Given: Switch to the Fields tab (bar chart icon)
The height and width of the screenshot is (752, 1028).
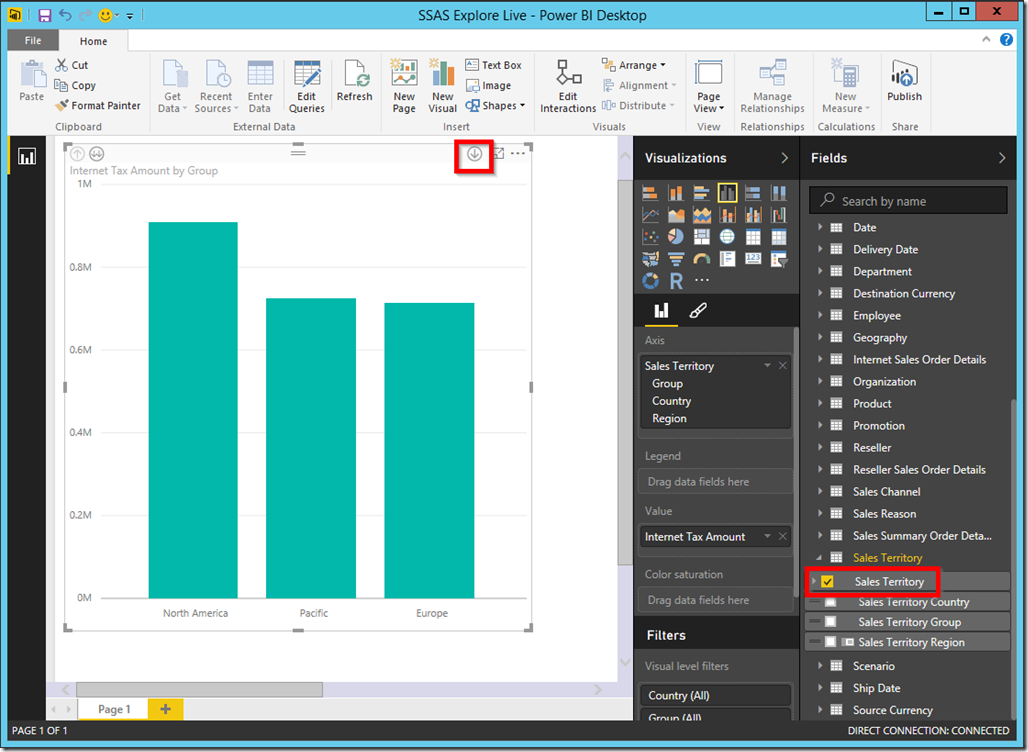Looking at the screenshot, I should [x=662, y=310].
